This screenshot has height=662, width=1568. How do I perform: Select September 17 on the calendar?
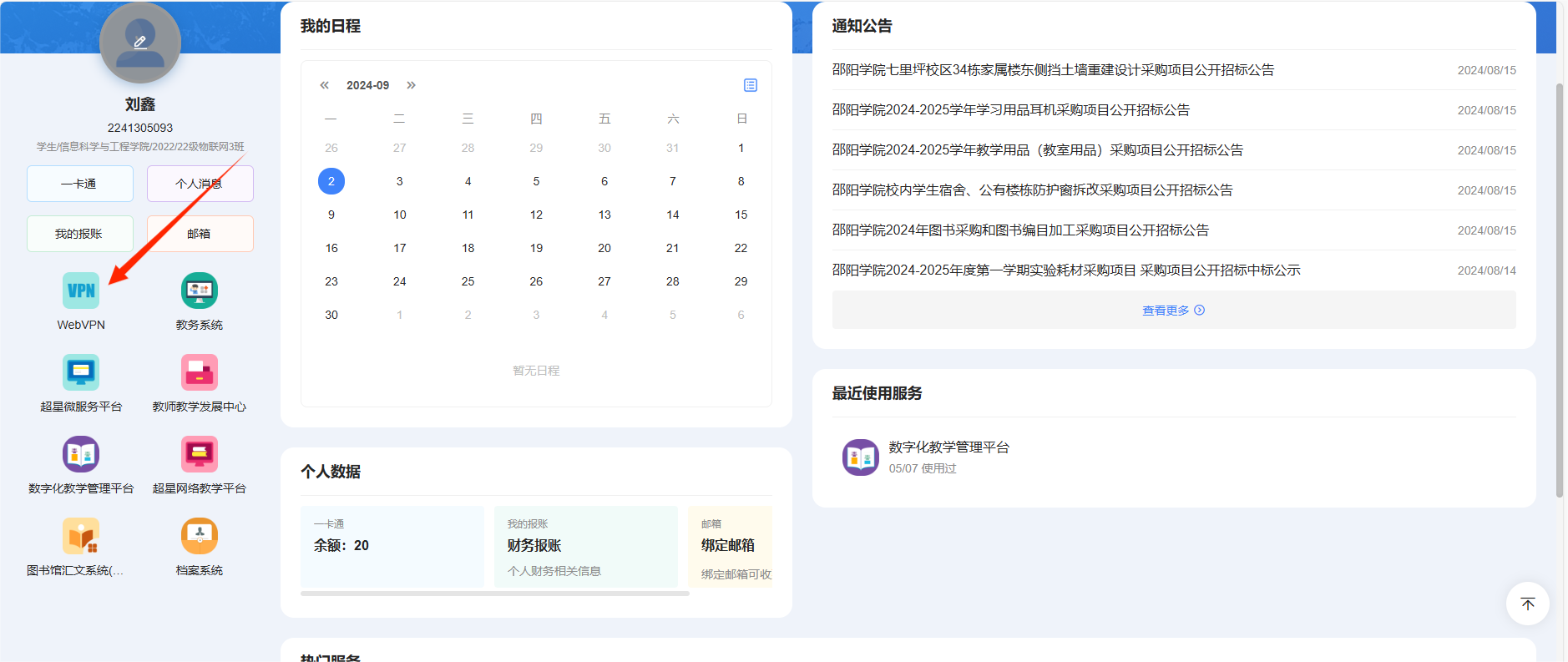tap(400, 248)
